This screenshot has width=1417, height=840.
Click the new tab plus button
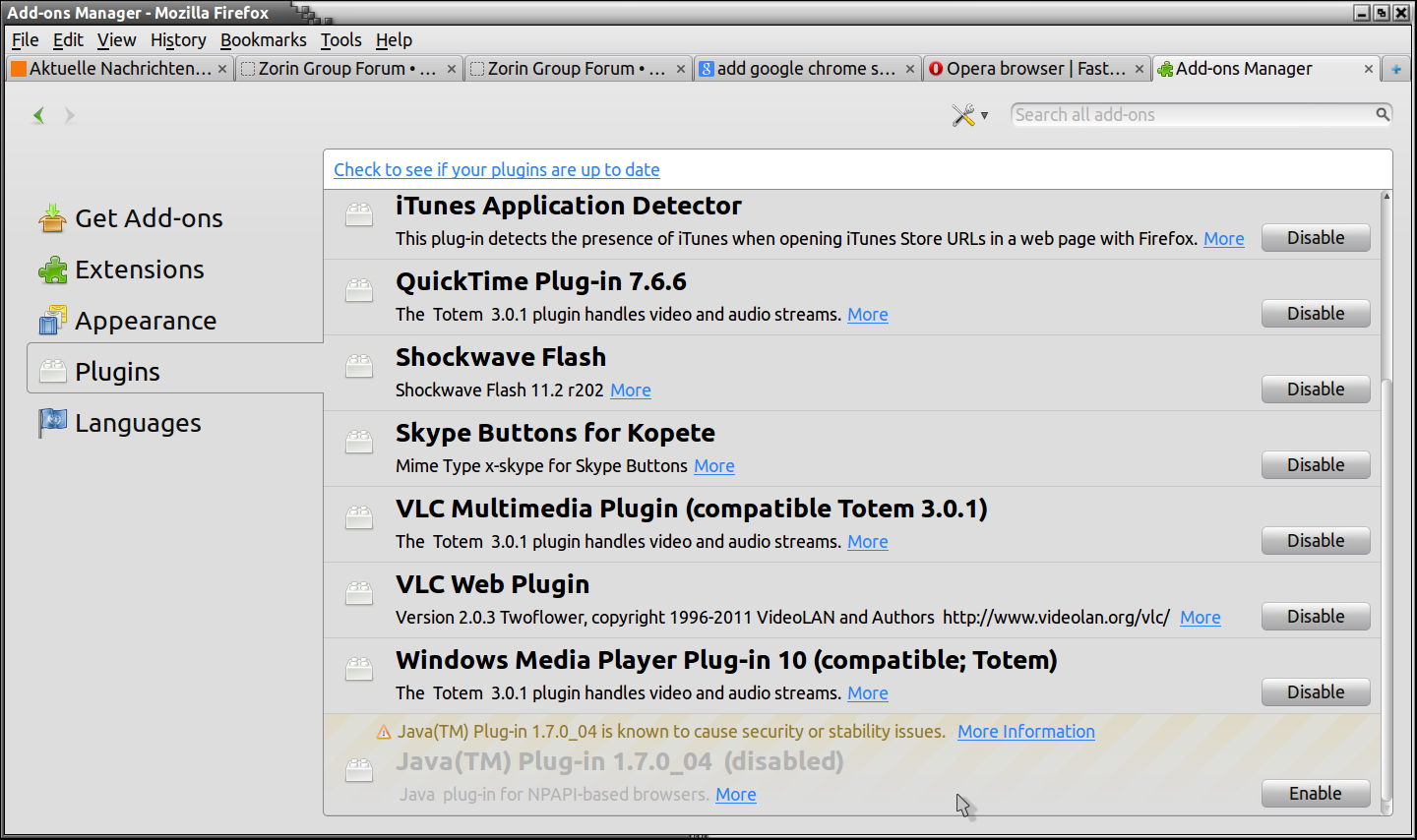1395,69
